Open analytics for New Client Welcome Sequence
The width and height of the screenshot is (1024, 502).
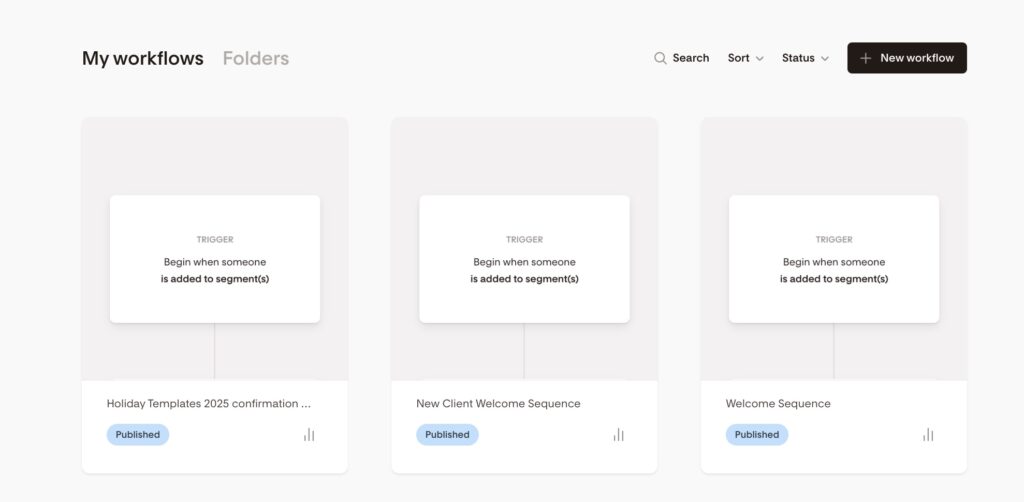618,435
